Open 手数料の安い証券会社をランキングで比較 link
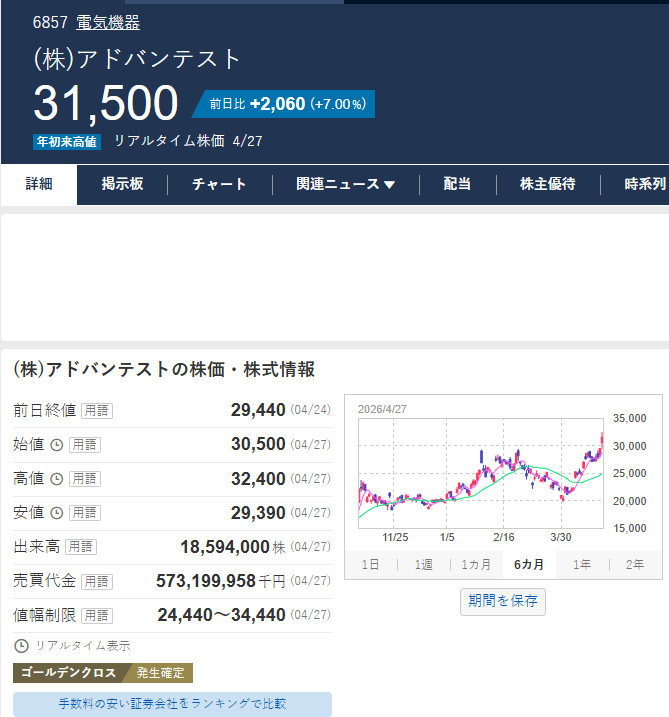 coord(172,704)
